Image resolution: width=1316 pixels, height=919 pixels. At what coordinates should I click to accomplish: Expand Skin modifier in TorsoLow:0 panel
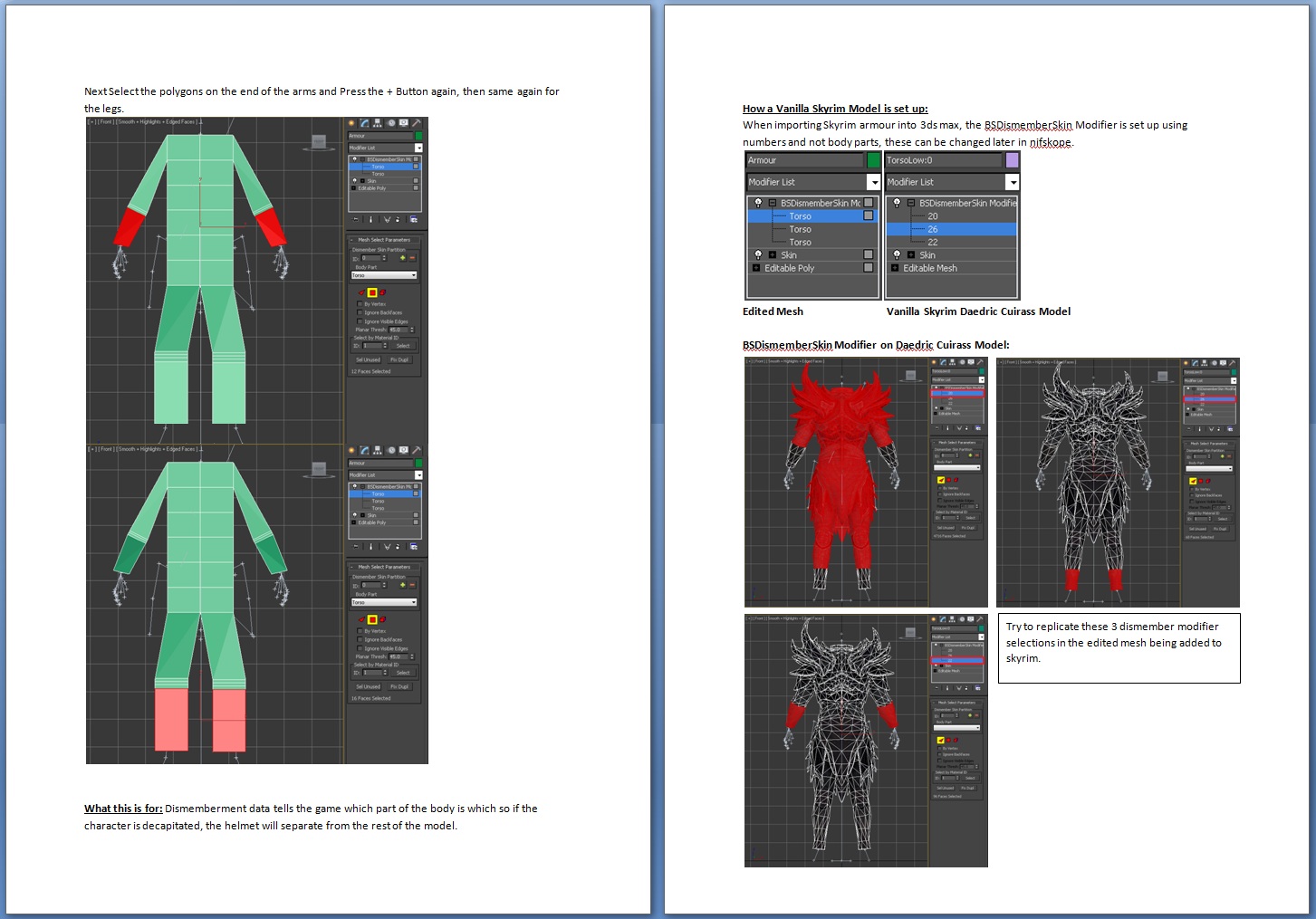click(x=910, y=255)
